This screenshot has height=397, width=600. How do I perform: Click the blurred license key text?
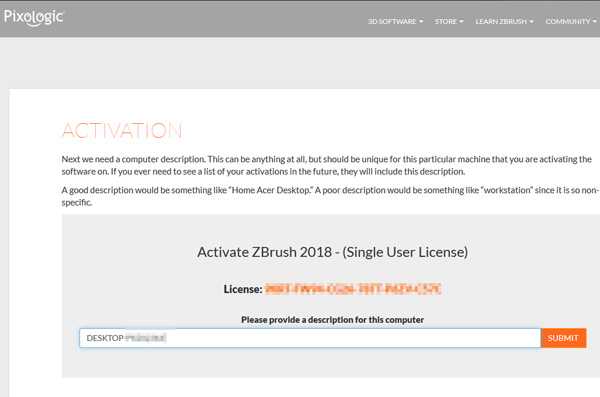point(353,289)
